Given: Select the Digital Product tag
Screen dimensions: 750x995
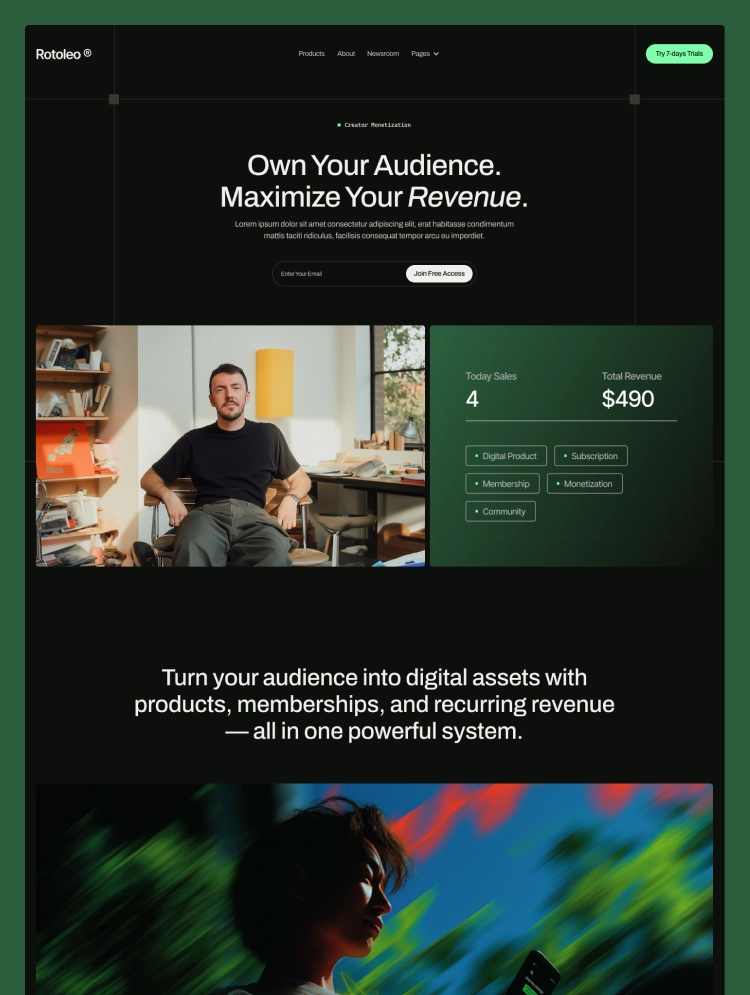Looking at the screenshot, I should (x=506, y=456).
